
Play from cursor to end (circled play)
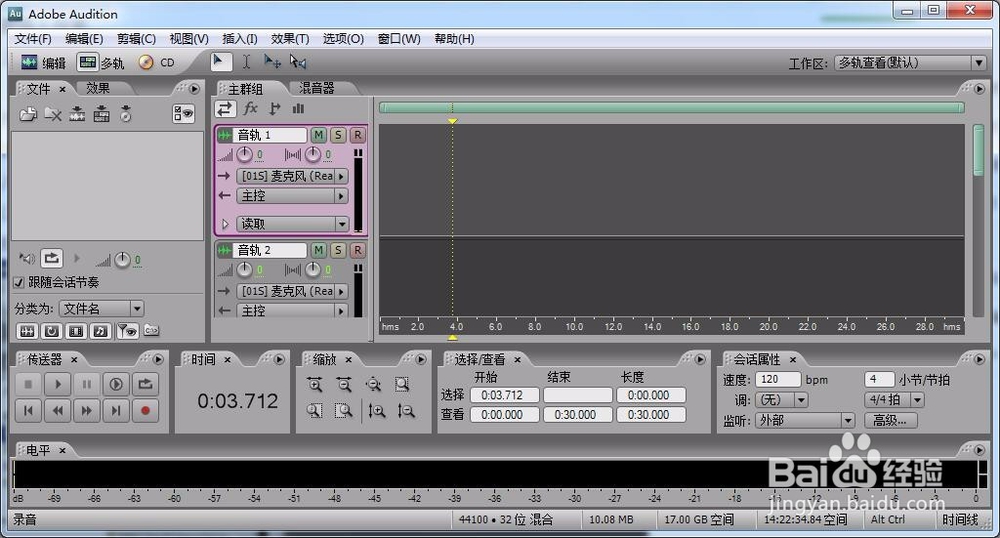116,384
